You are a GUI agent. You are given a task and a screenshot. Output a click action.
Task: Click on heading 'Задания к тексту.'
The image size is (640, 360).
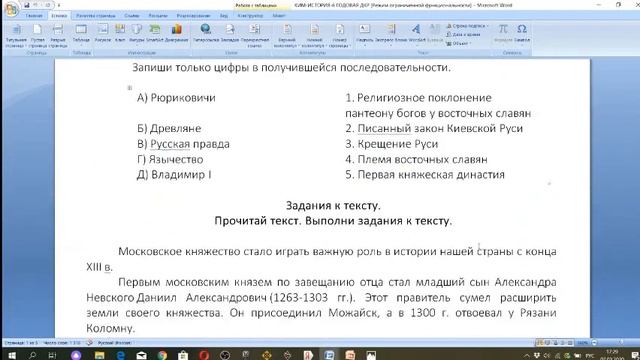tap(333, 205)
